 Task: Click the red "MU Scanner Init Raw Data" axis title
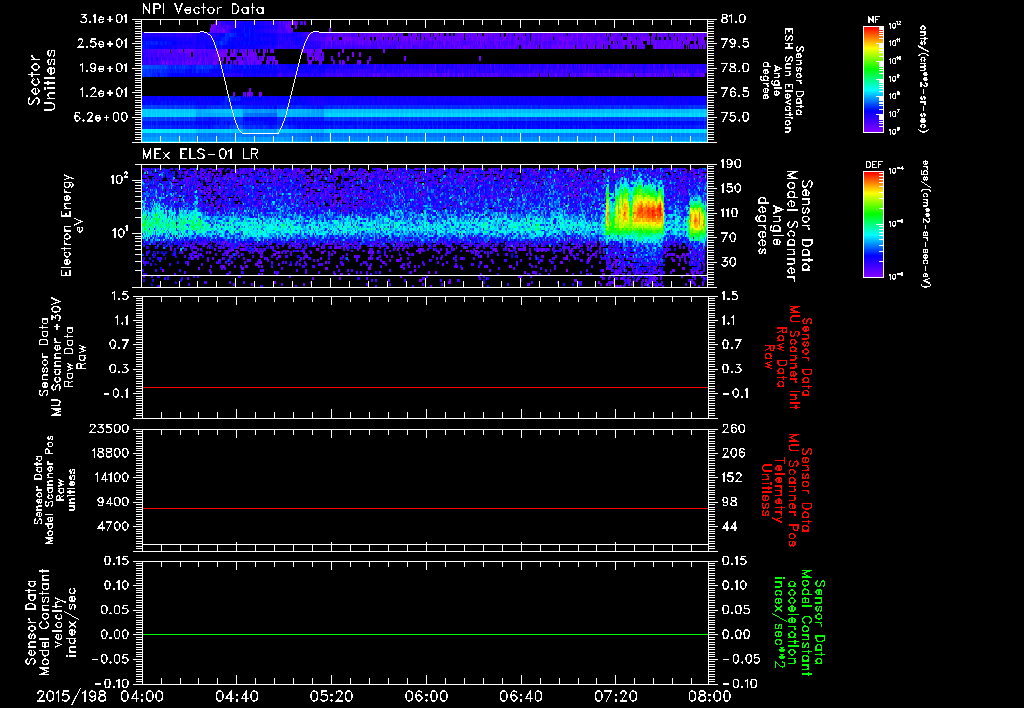coord(788,357)
